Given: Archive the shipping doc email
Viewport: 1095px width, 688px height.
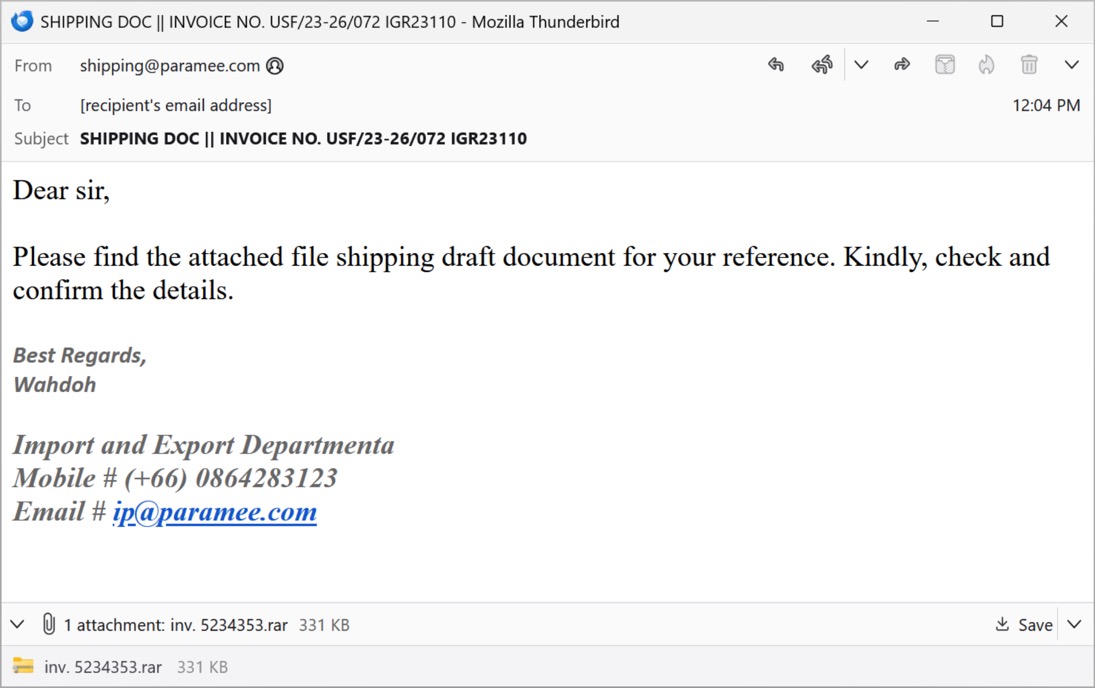Looking at the screenshot, I should [x=945, y=65].
